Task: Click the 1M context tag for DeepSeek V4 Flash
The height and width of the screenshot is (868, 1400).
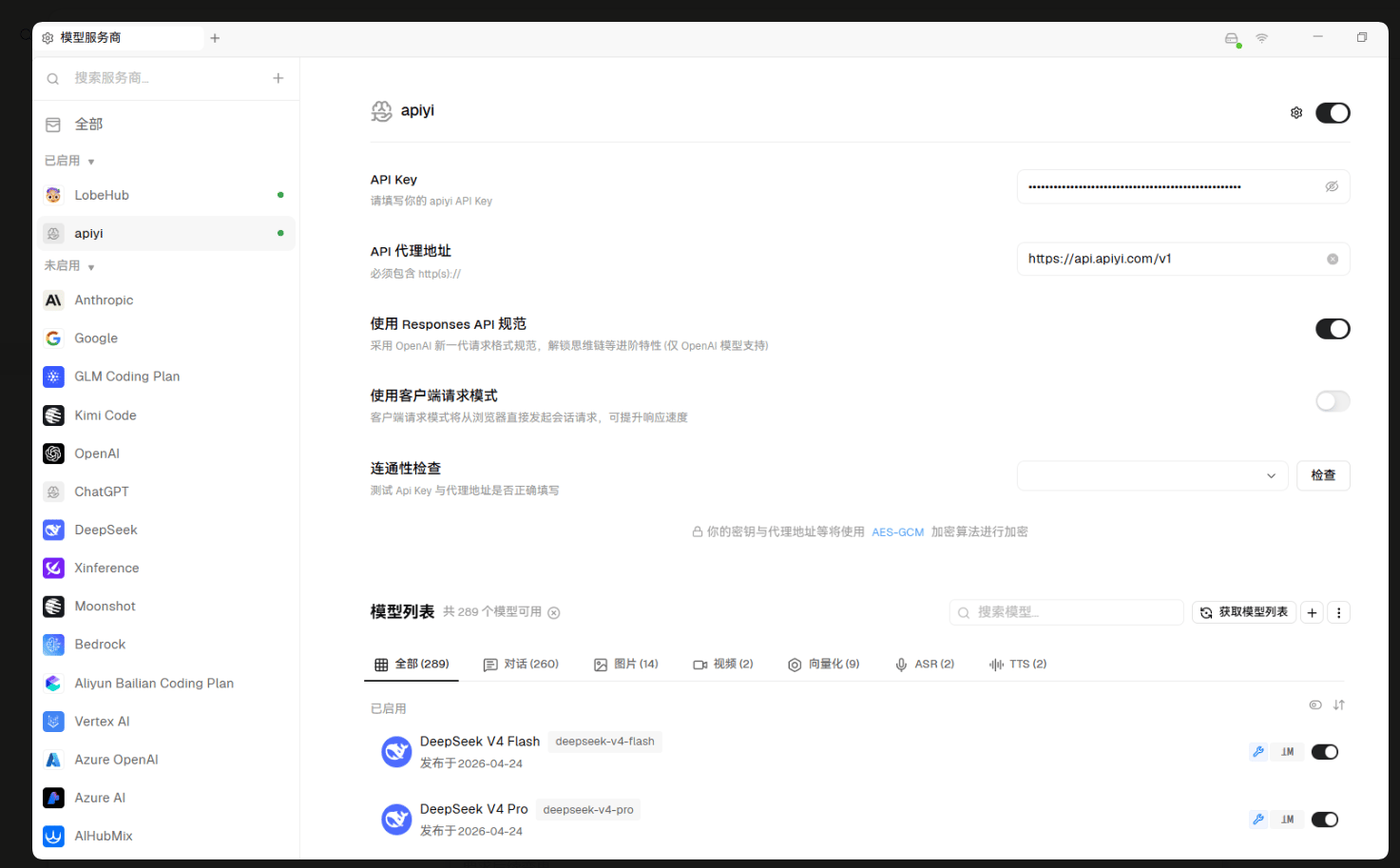Action: [x=1288, y=752]
